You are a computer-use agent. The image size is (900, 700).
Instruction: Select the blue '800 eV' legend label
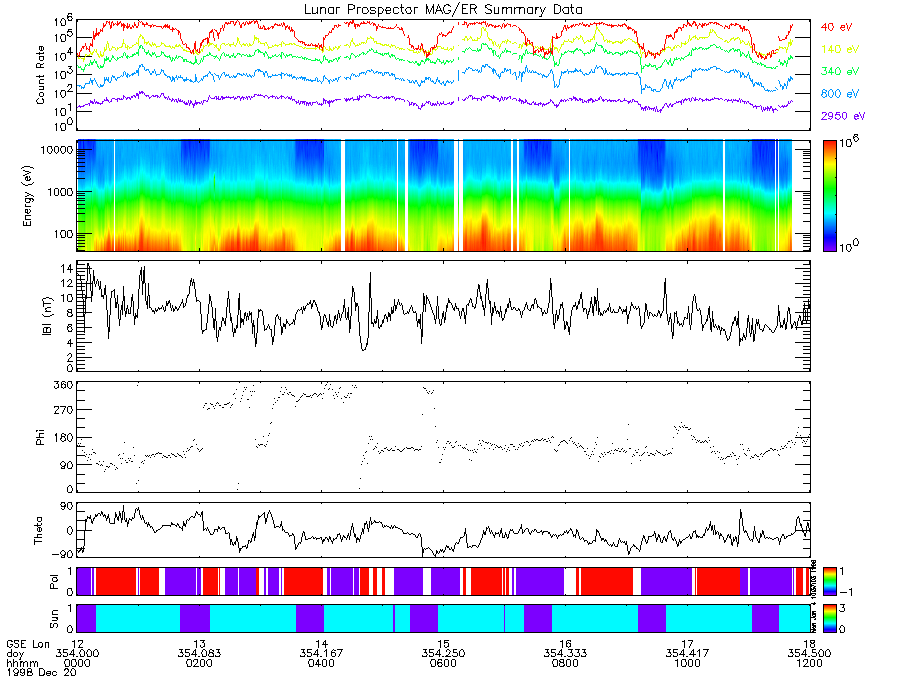coord(840,94)
